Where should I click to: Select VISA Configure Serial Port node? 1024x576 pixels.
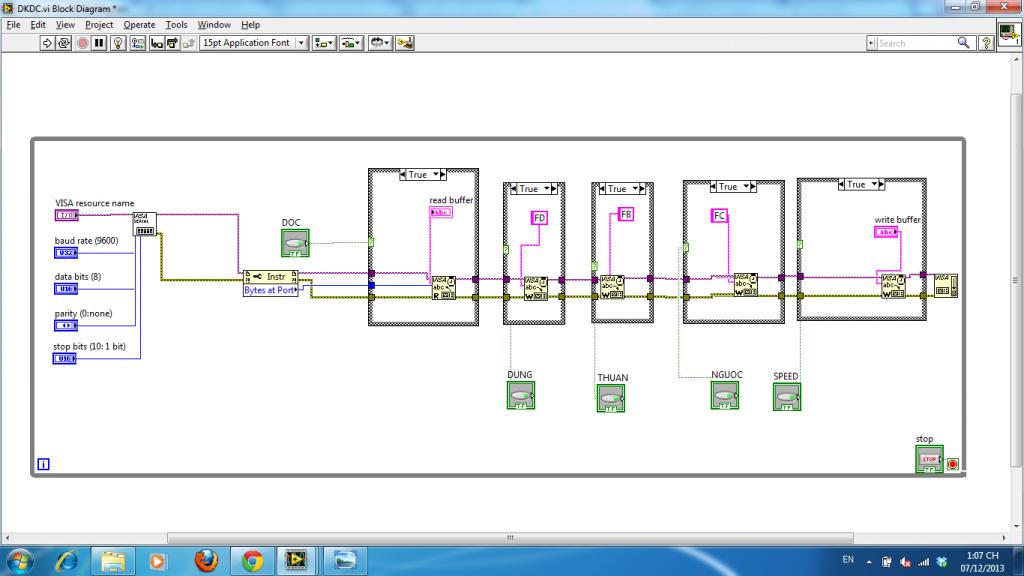(x=144, y=224)
